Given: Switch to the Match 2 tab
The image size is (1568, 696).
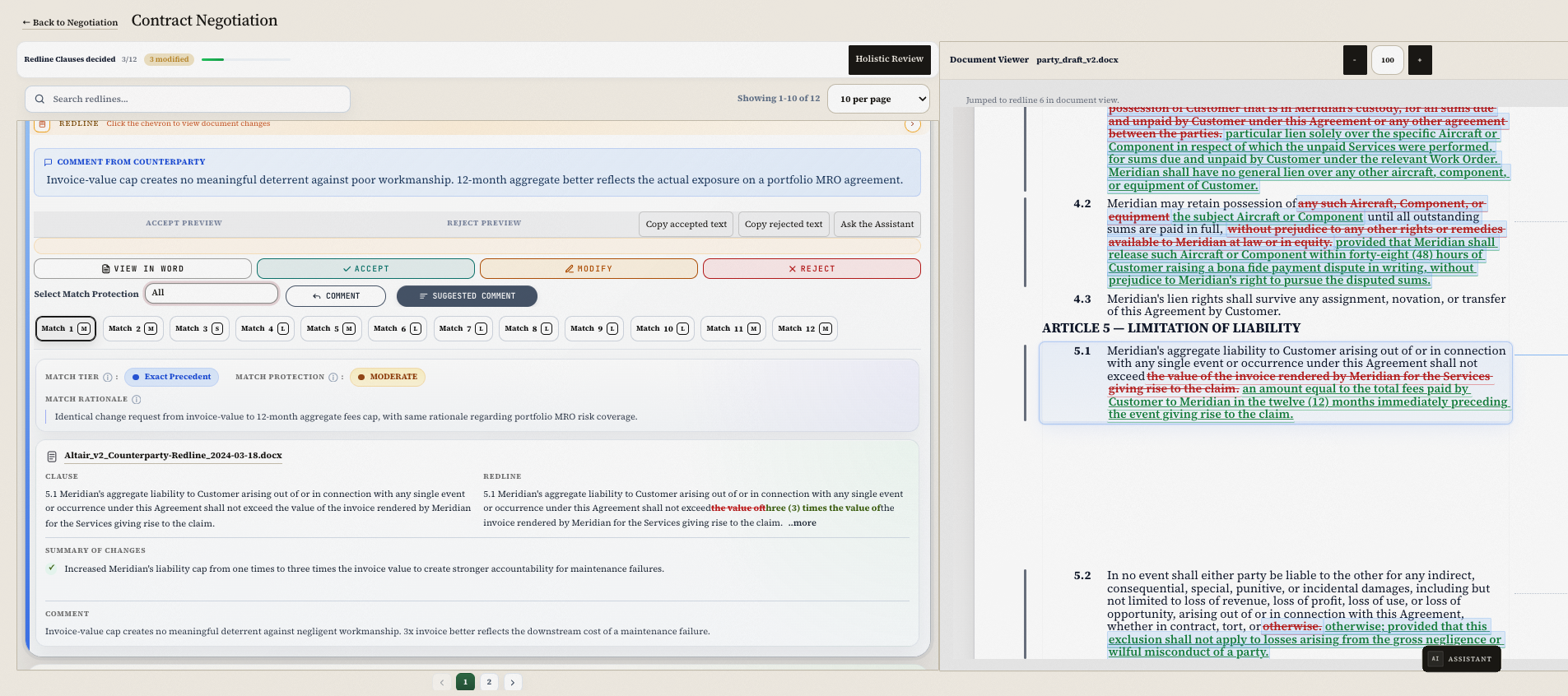Looking at the screenshot, I should click(133, 329).
